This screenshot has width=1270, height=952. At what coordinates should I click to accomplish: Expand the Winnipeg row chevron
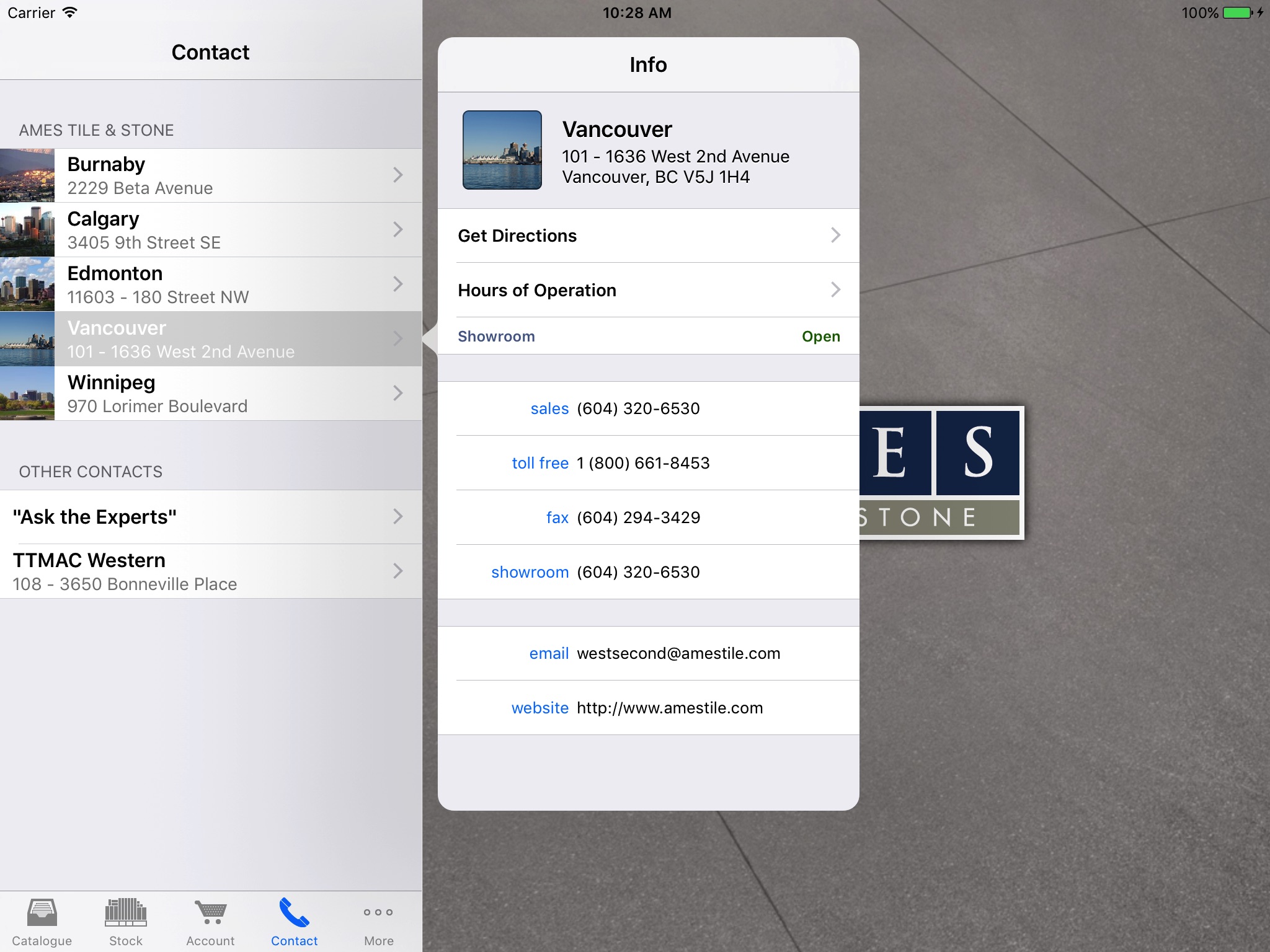click(x=398, y=393)
